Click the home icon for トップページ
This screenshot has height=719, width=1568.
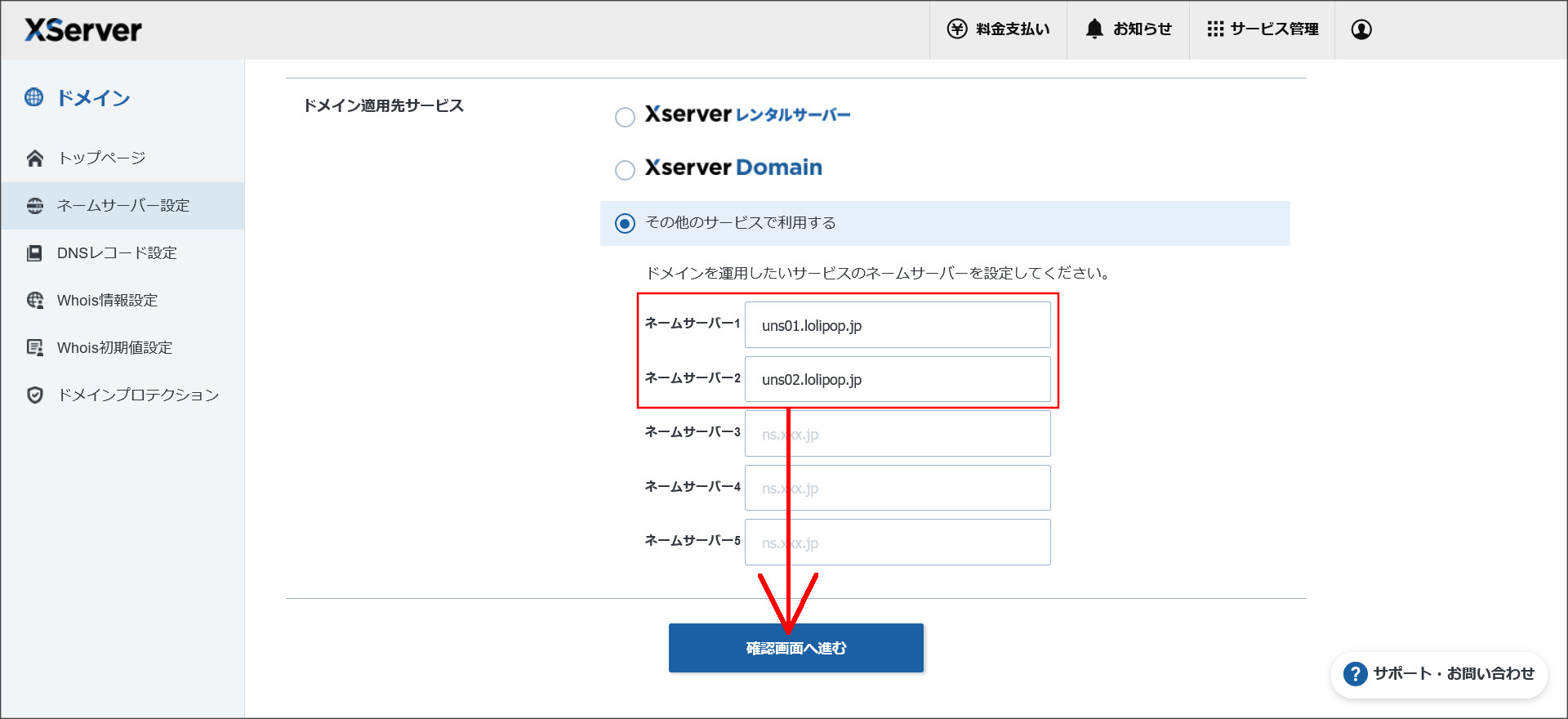(35, 158)
